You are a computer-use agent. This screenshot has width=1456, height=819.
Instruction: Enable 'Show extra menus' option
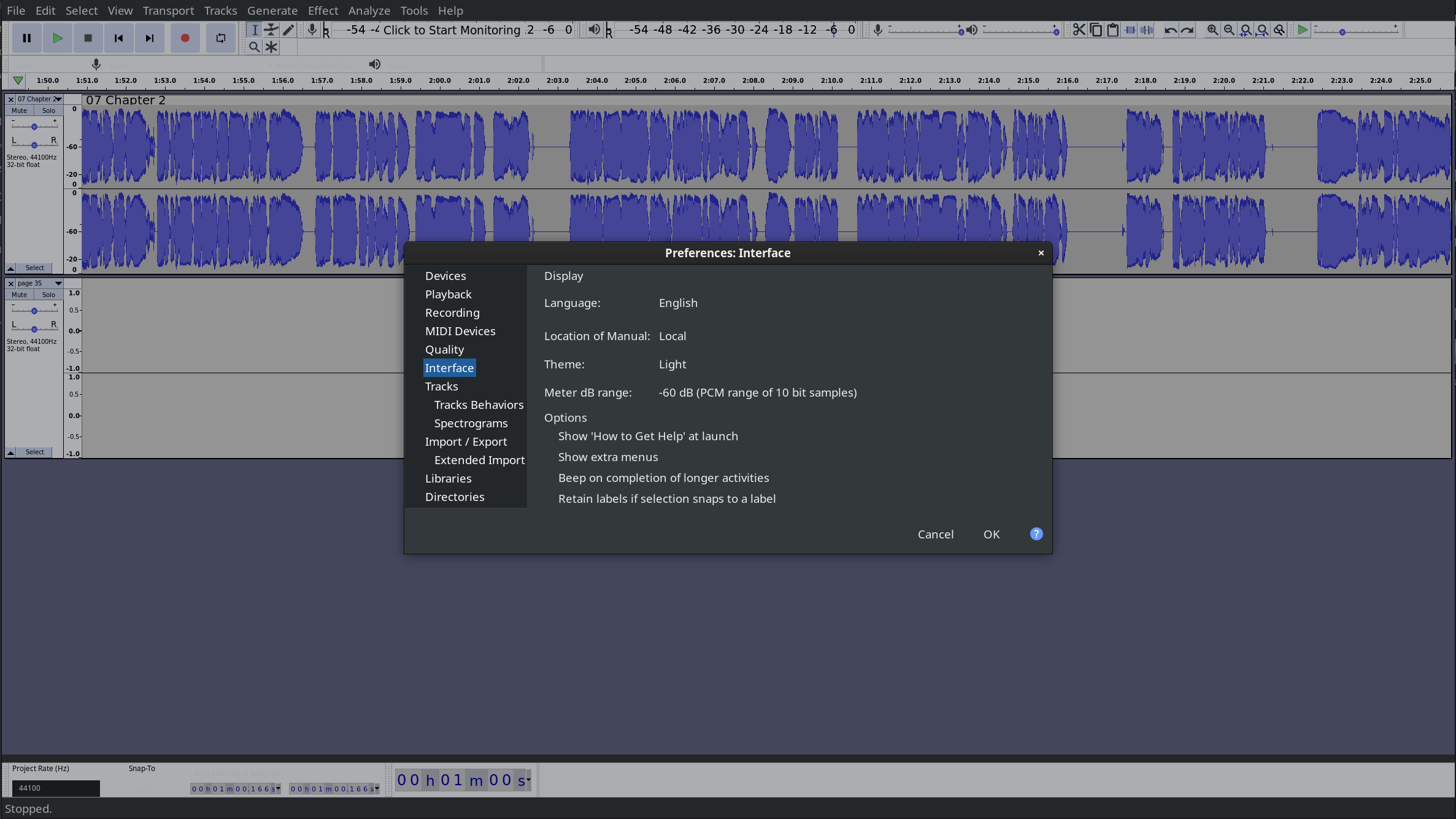pyautogui.click(x=607, y=457)
